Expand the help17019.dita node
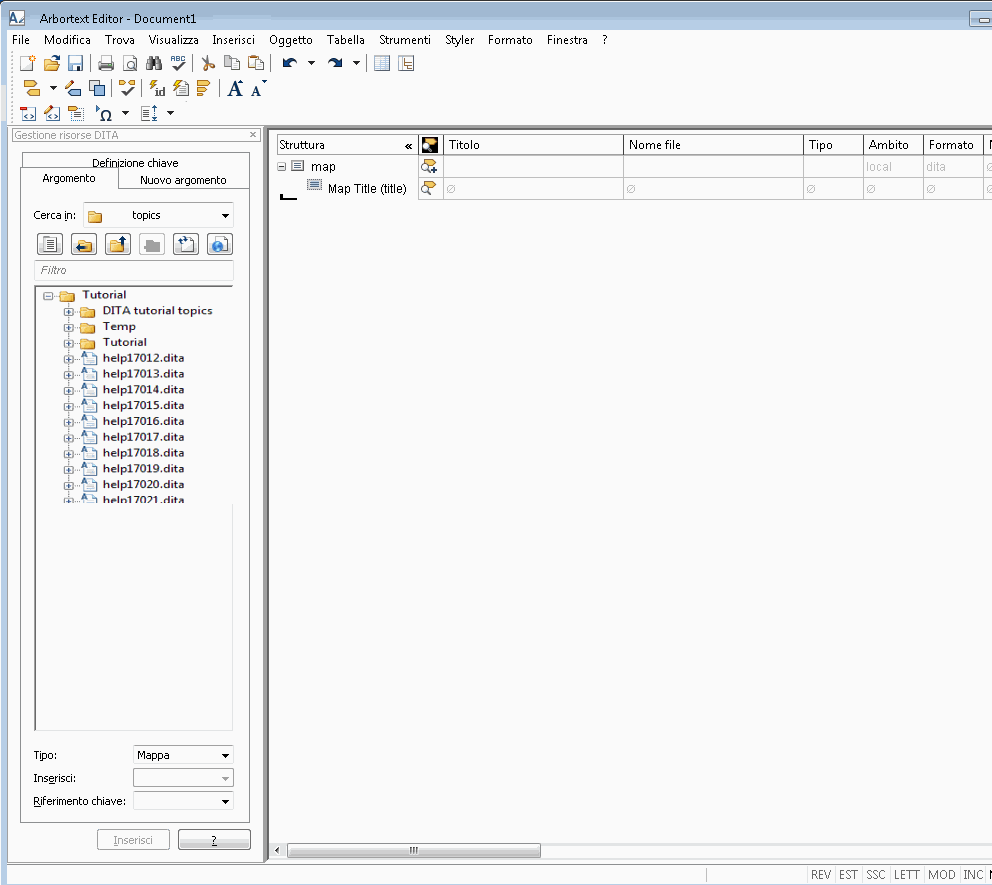Screen dimensions: 992x885 point(68,469)
